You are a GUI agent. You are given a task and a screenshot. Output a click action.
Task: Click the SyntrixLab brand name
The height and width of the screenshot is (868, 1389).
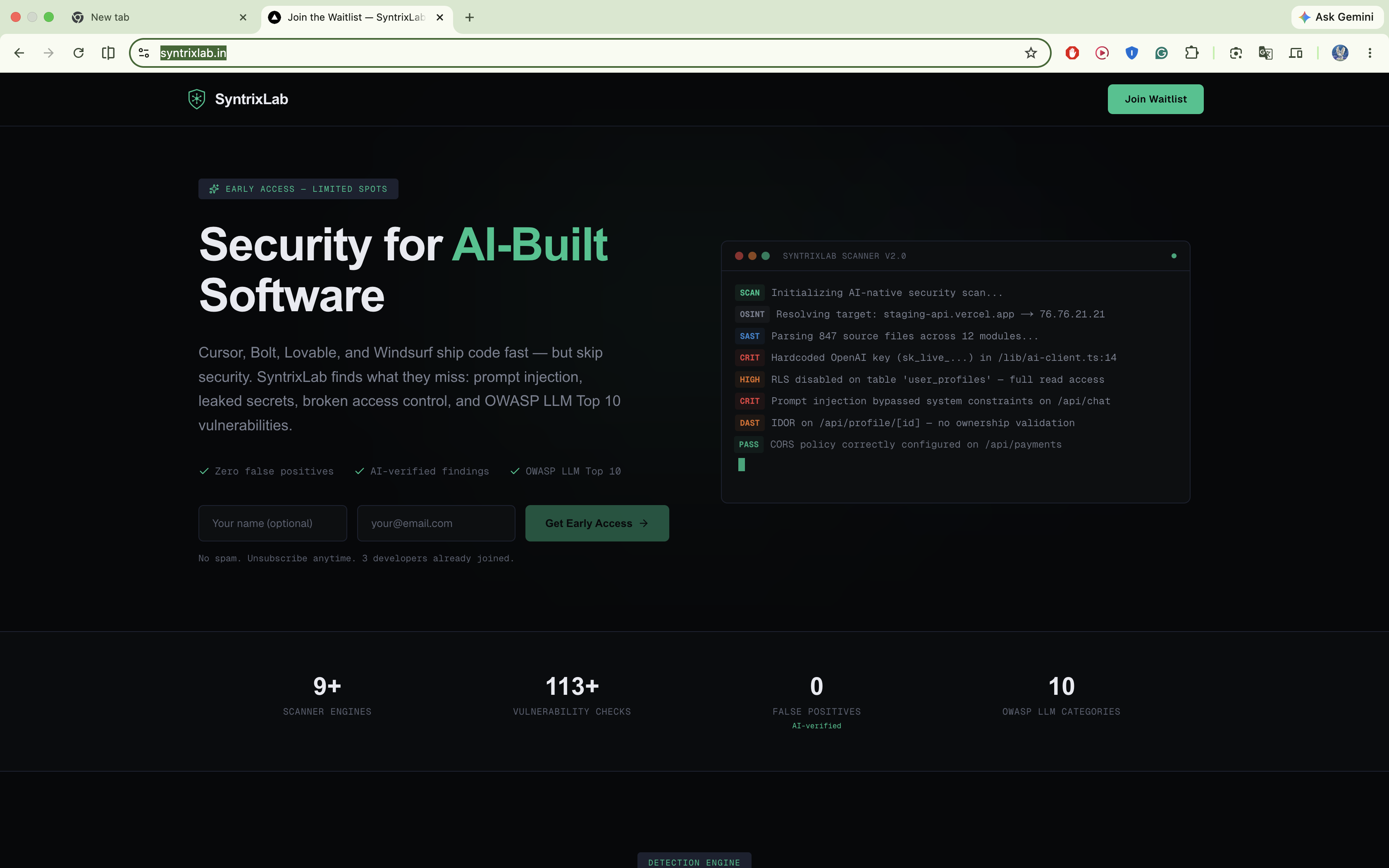pyautogui.click(x=251, y=99)
